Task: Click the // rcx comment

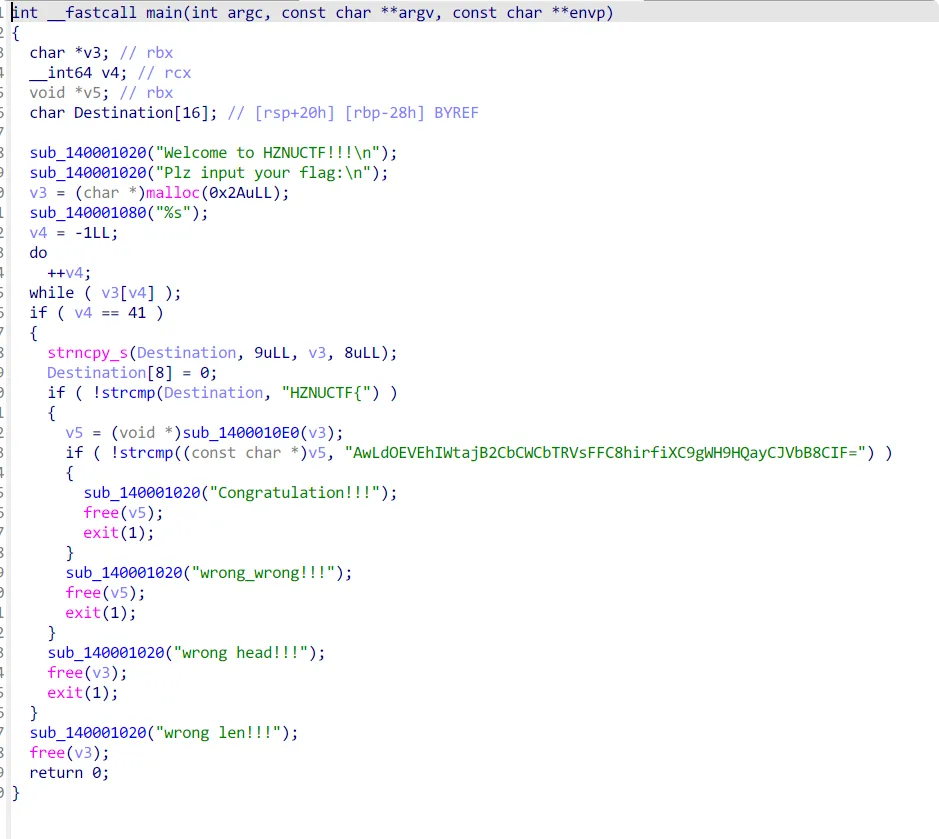Action: click(x=164, y=73)
